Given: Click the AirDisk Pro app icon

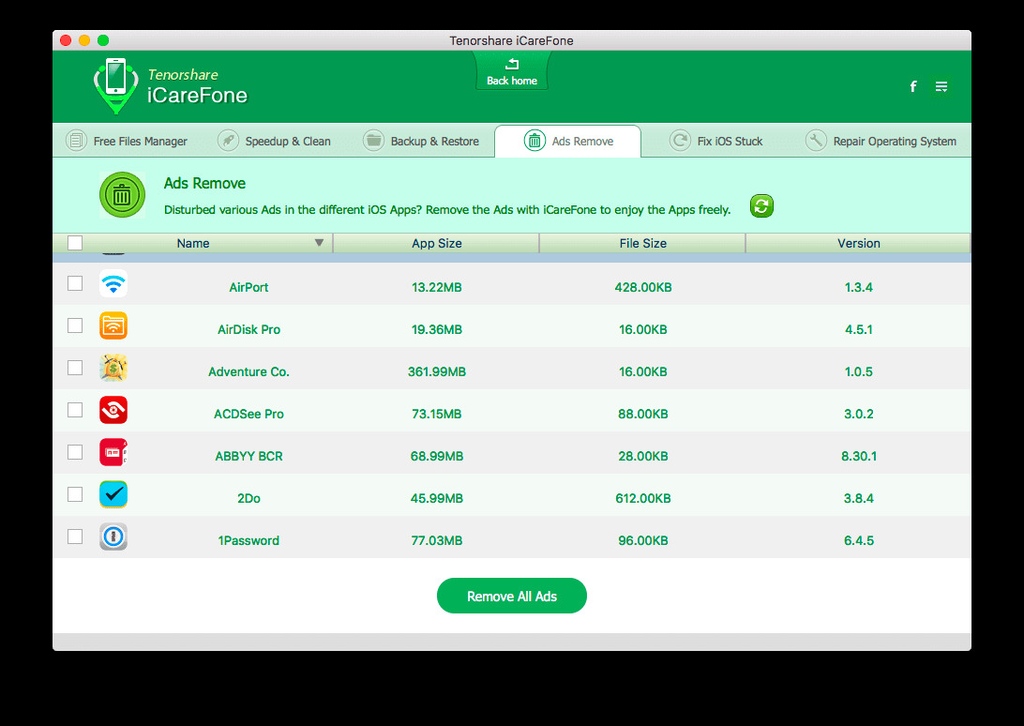Looking at the screenshot, I should coord(114,326).
